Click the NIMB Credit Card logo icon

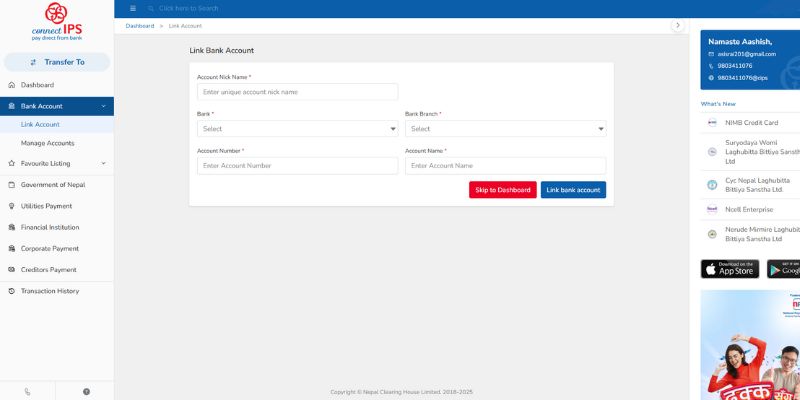coord(712,122)
